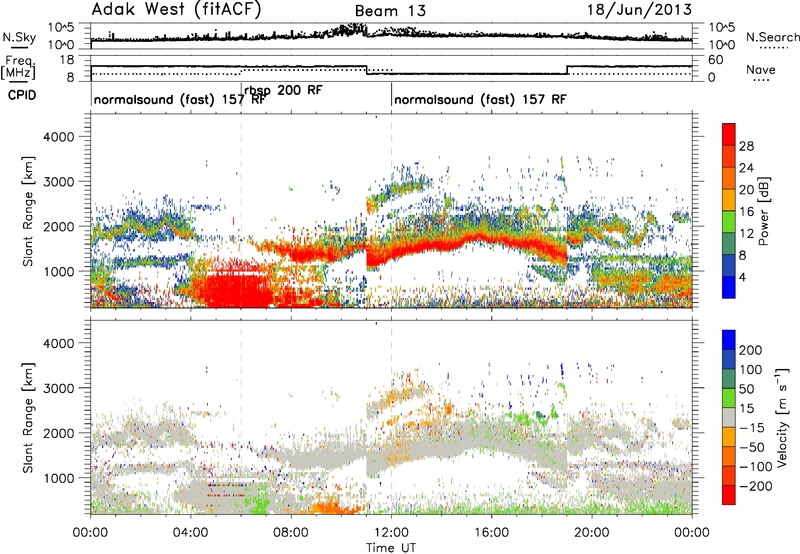Viewport: 800px width, 554px height.
Task: Click the "CPID" row label
Action: tap(22, 95)
